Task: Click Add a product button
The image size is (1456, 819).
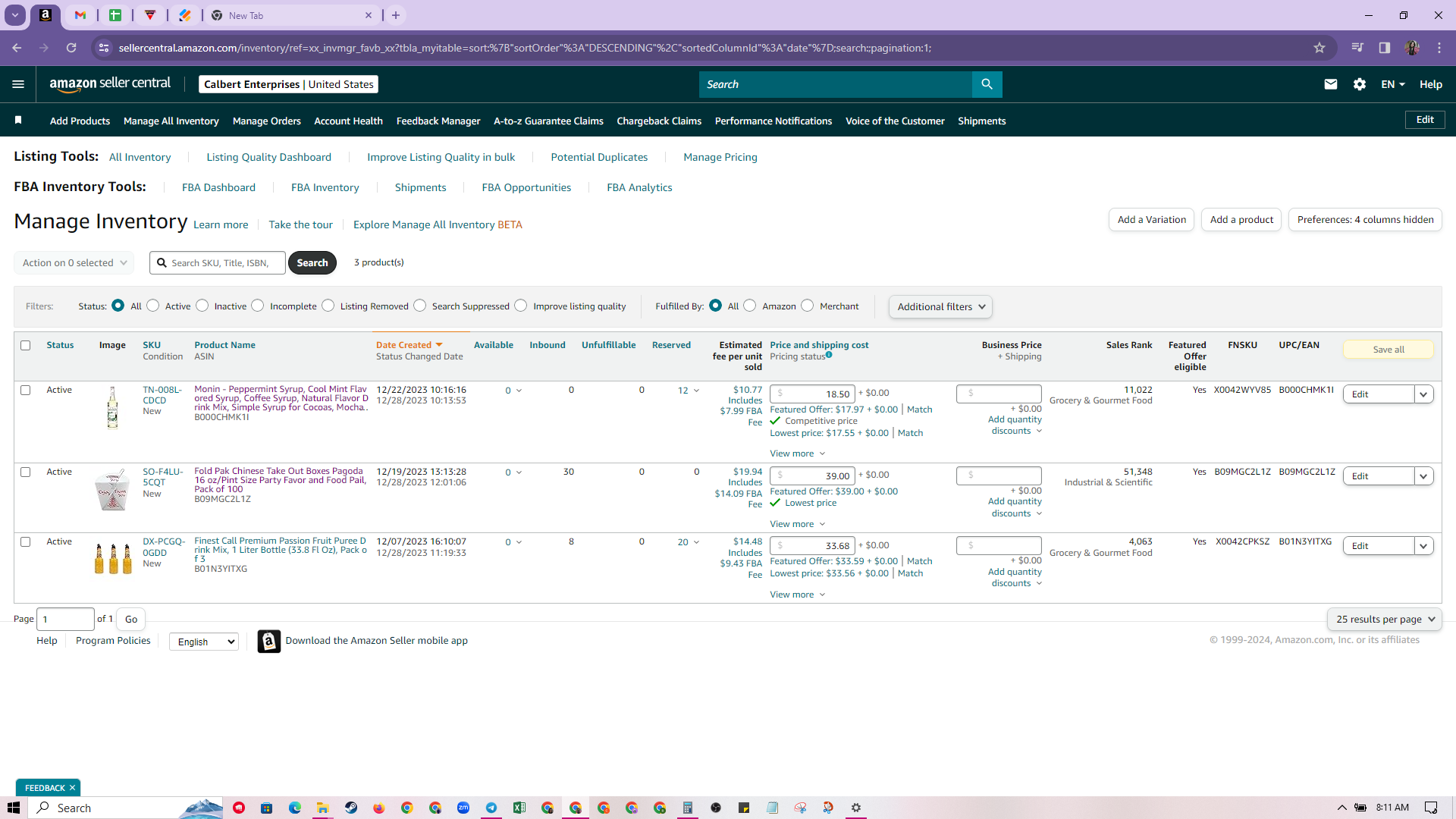Action: tap(1241, 220)
